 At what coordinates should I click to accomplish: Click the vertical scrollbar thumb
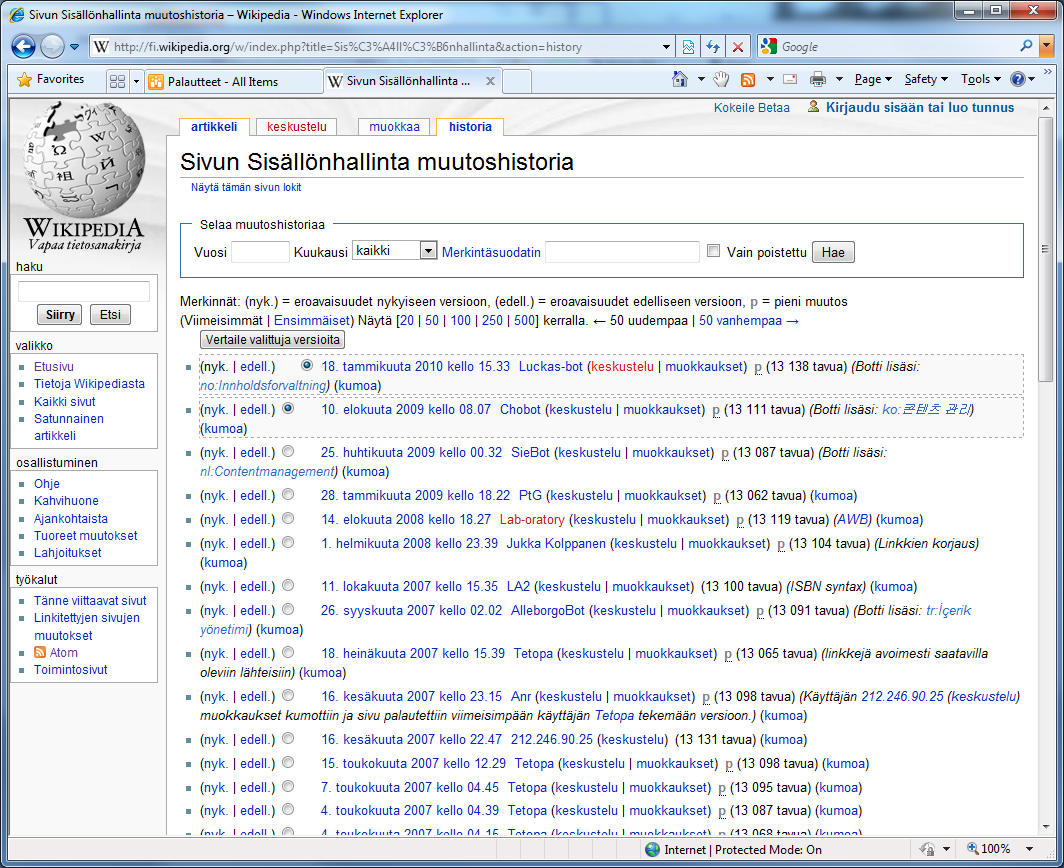coord(1046,249)
